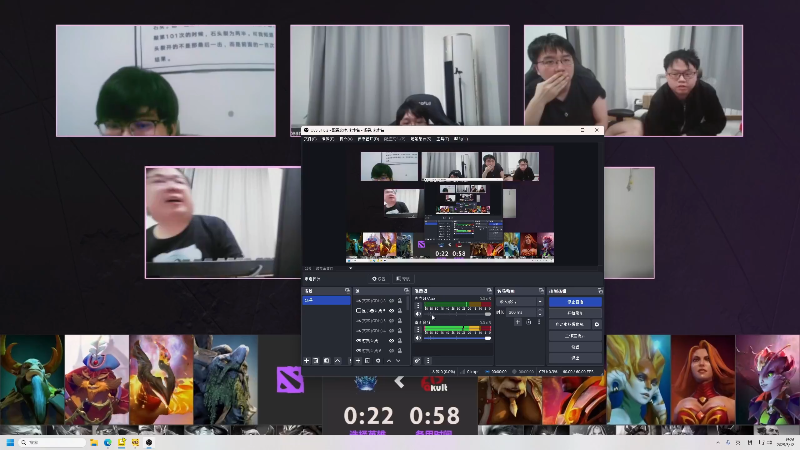This screenshot has width=800, height=450.
Task: Open source properties gear in Sources toolbar
Action: (x=378, y=361)
